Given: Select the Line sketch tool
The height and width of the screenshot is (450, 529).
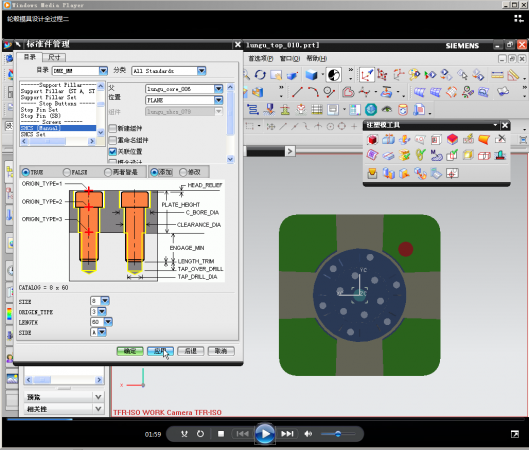Looking at the screenshot, I should (298, 91).
